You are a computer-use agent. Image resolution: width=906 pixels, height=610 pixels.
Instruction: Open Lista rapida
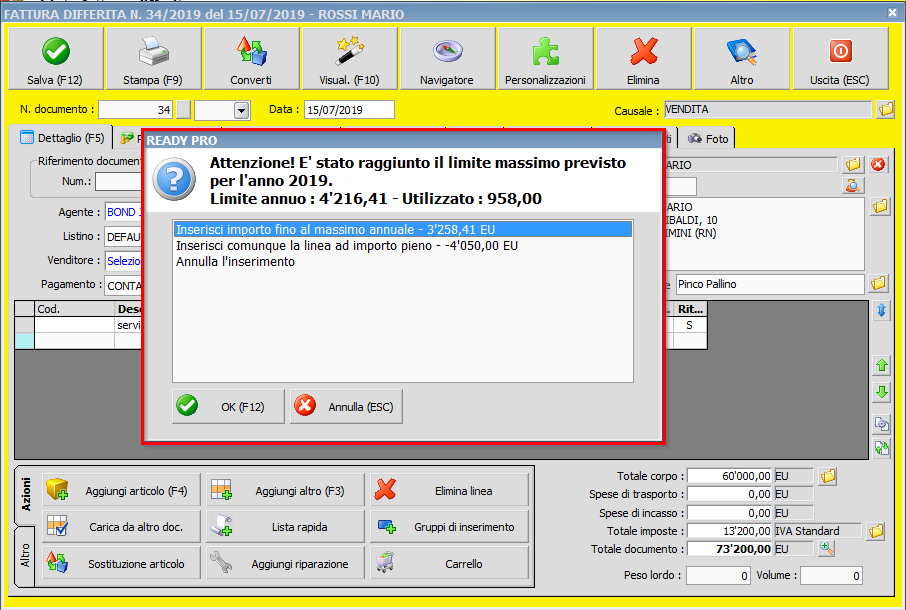(285, 527)
